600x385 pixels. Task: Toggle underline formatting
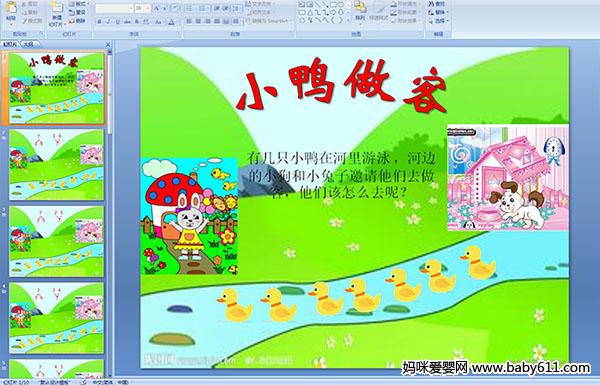(118, 22)
